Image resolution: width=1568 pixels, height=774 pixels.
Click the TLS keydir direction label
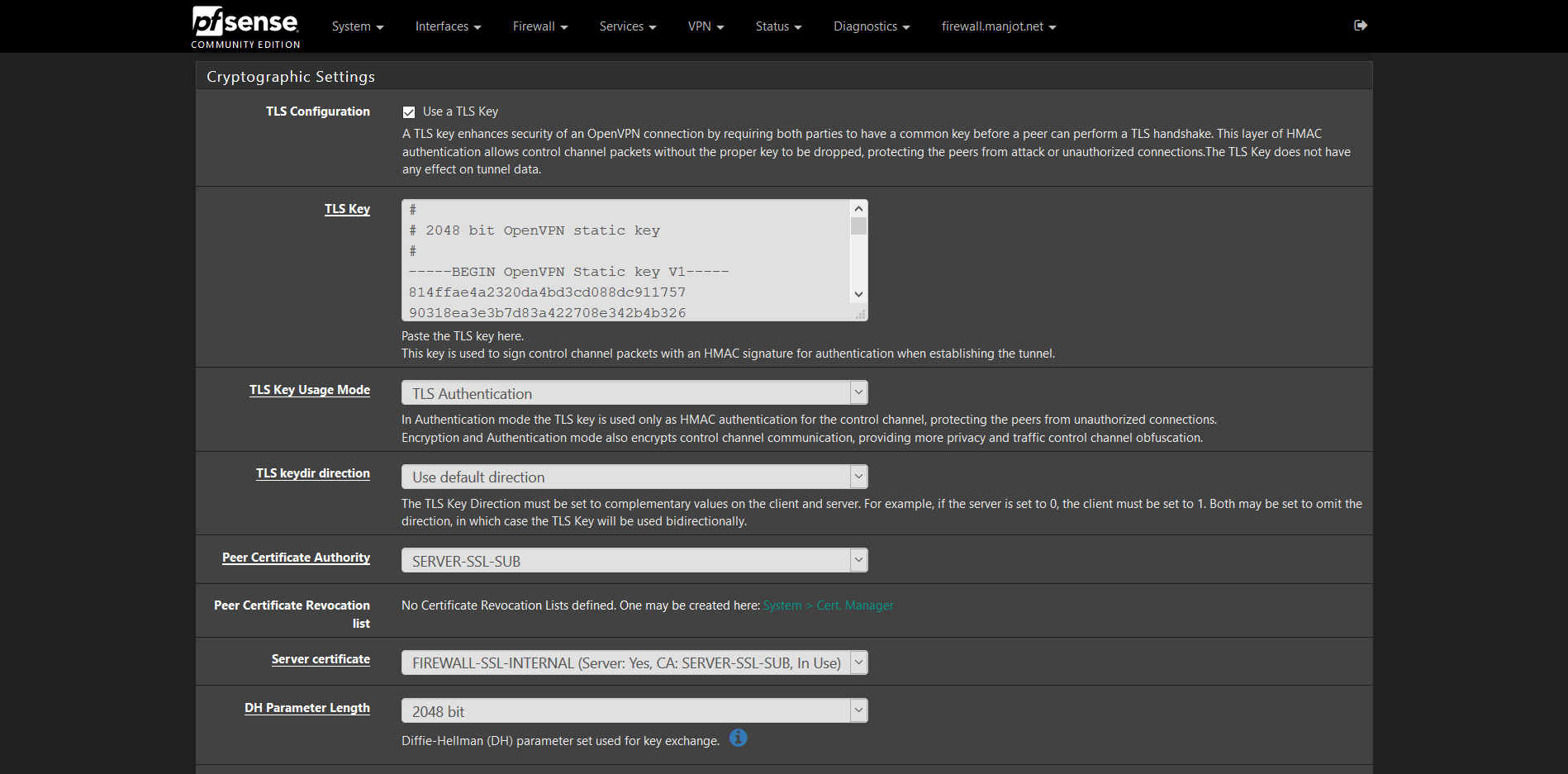313,473
